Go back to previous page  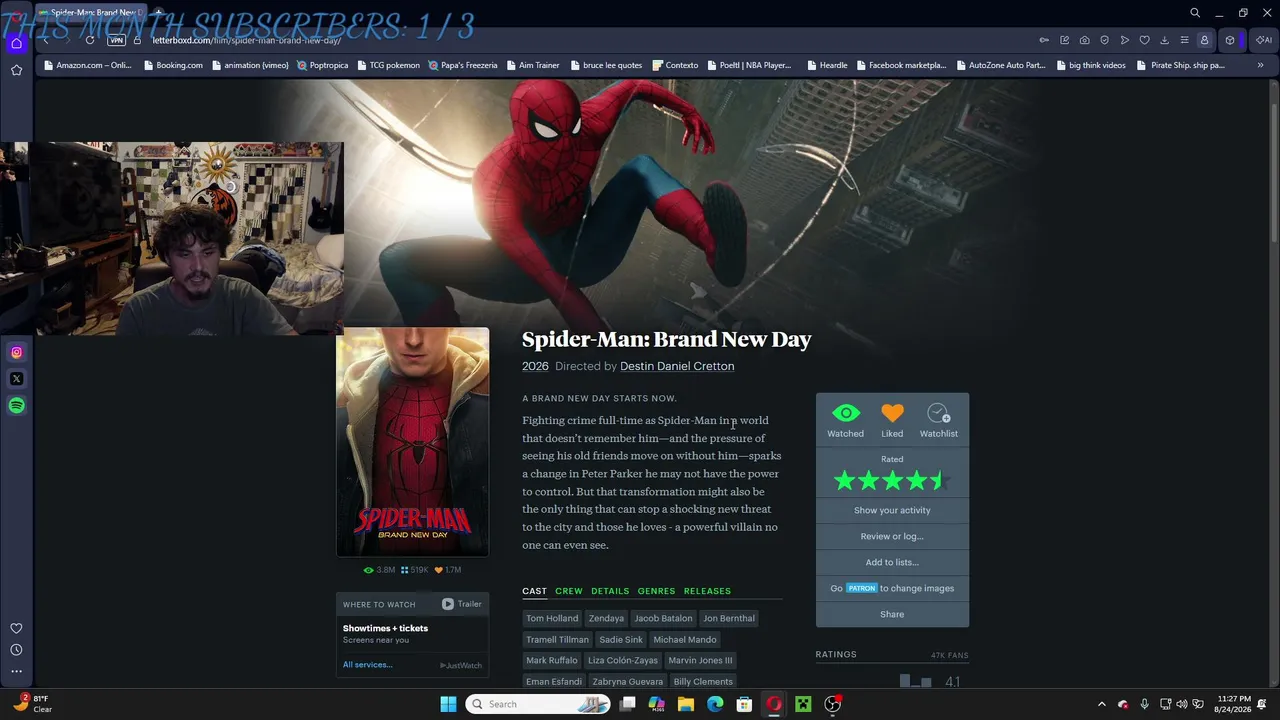46,40
